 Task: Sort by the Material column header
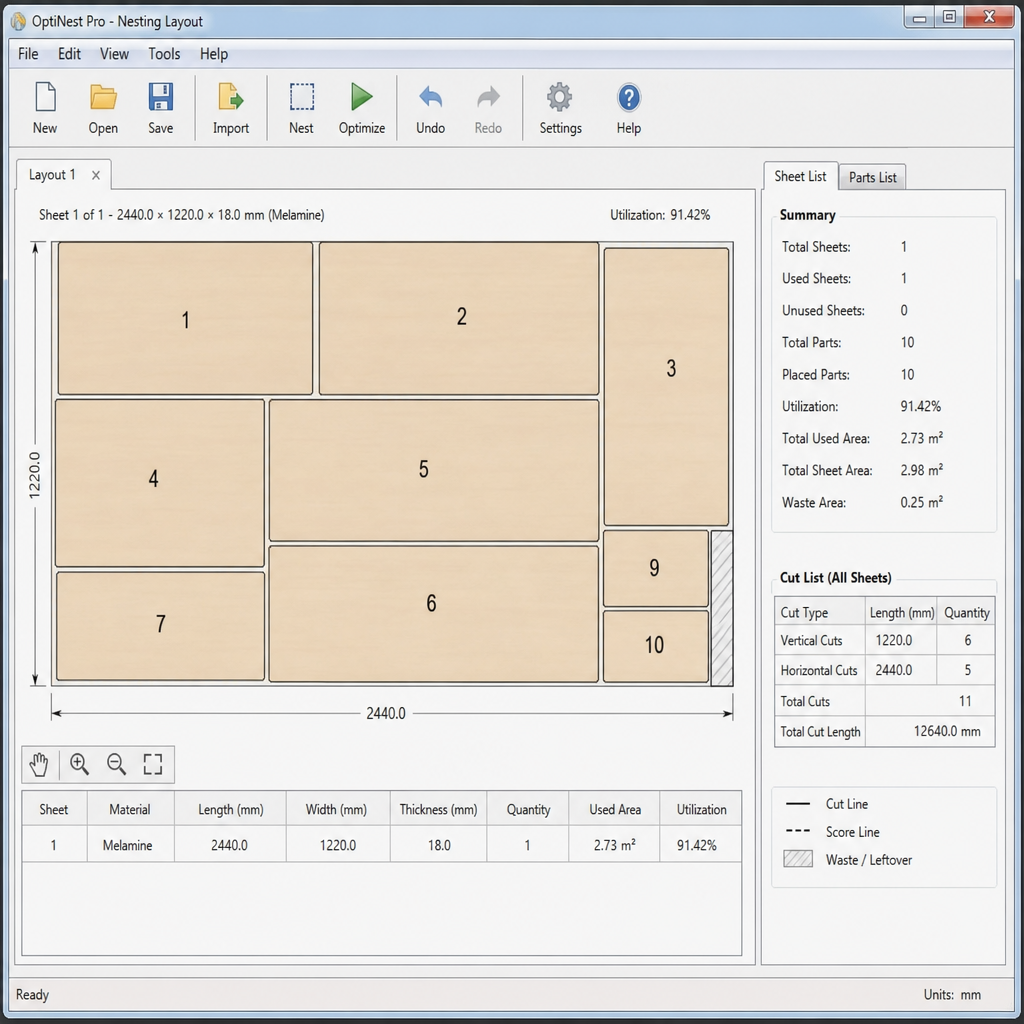point(130,809)
